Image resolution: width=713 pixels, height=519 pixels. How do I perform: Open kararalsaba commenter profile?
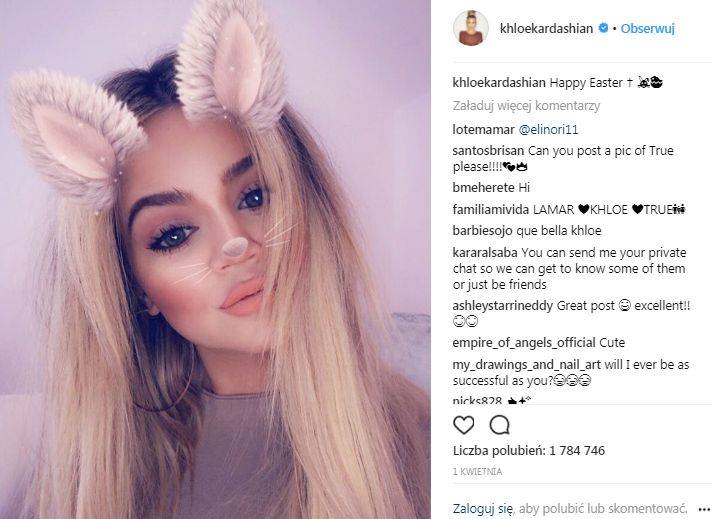tap(485, 252)
